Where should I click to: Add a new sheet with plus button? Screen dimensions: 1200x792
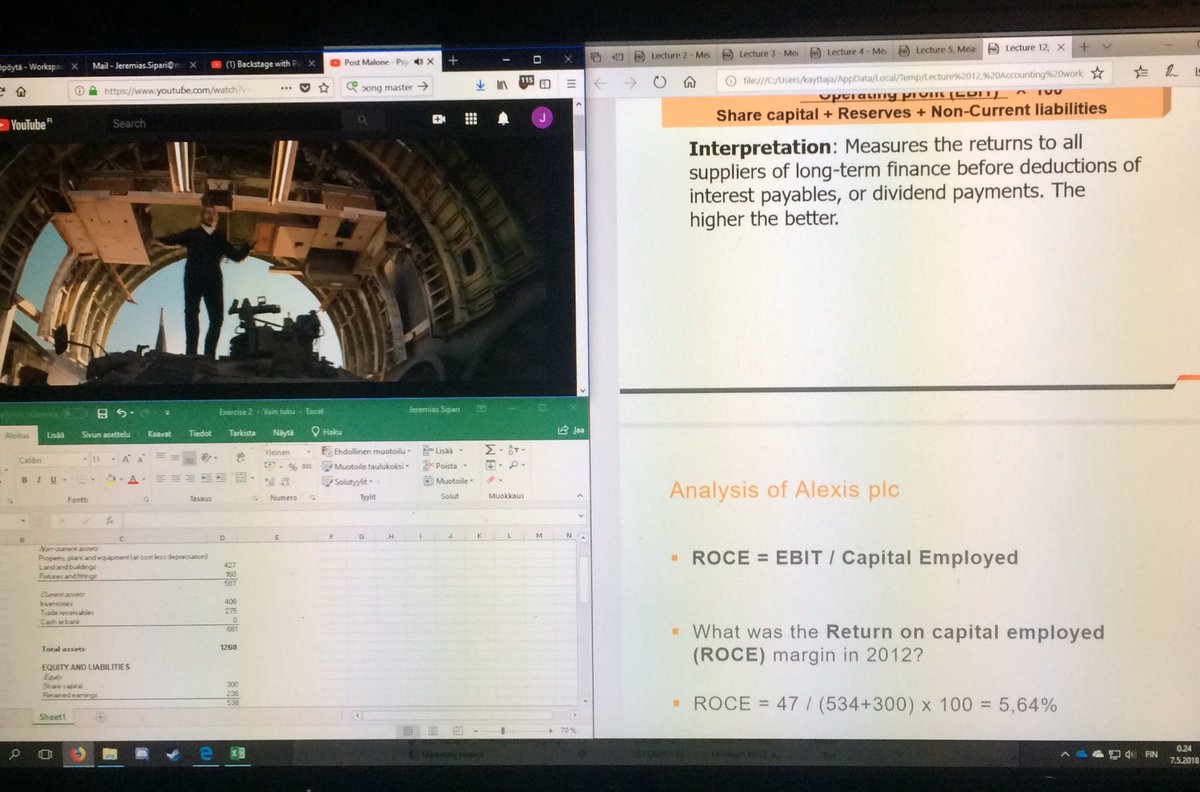(x=99, y=717)
